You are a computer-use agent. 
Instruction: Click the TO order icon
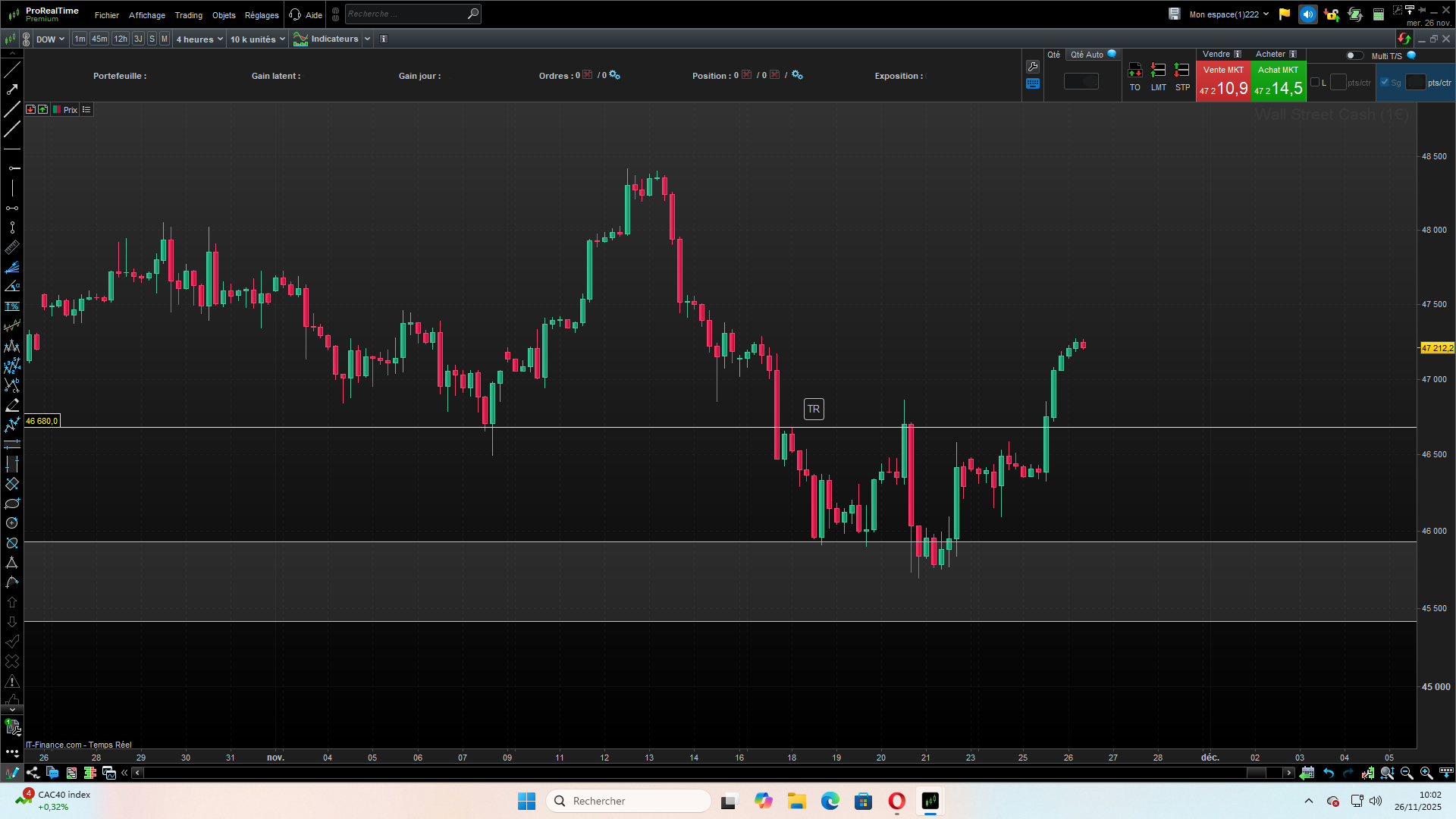[x=1134, y=71]
